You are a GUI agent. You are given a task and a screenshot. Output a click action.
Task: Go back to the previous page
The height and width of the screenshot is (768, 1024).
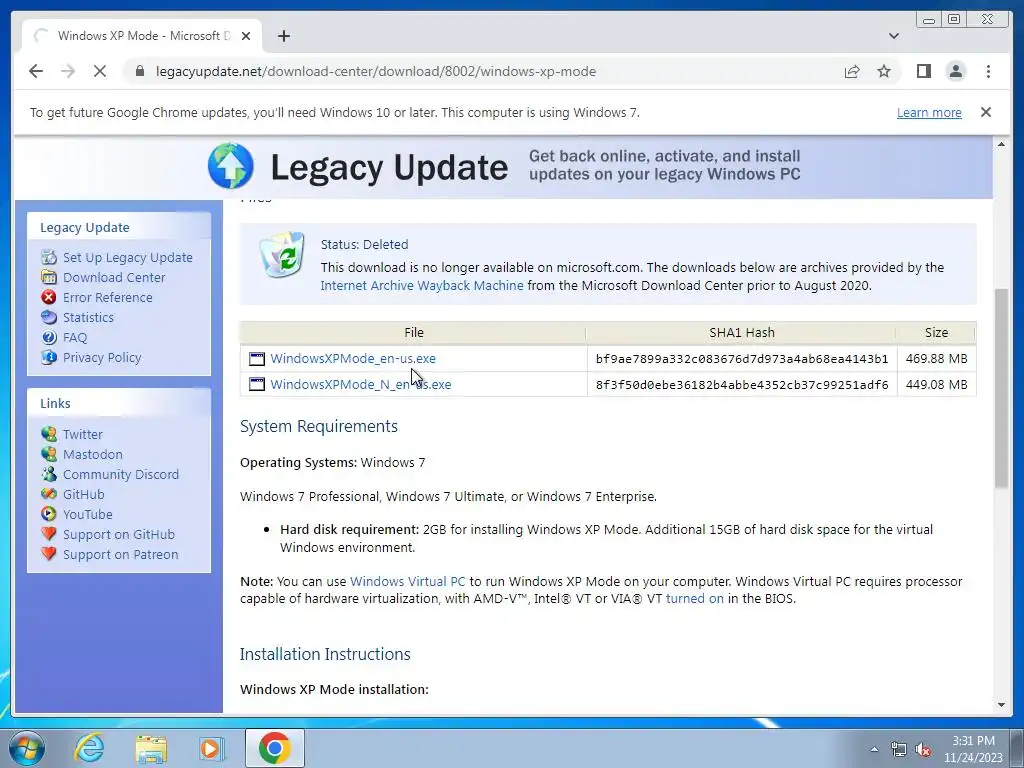36,71
